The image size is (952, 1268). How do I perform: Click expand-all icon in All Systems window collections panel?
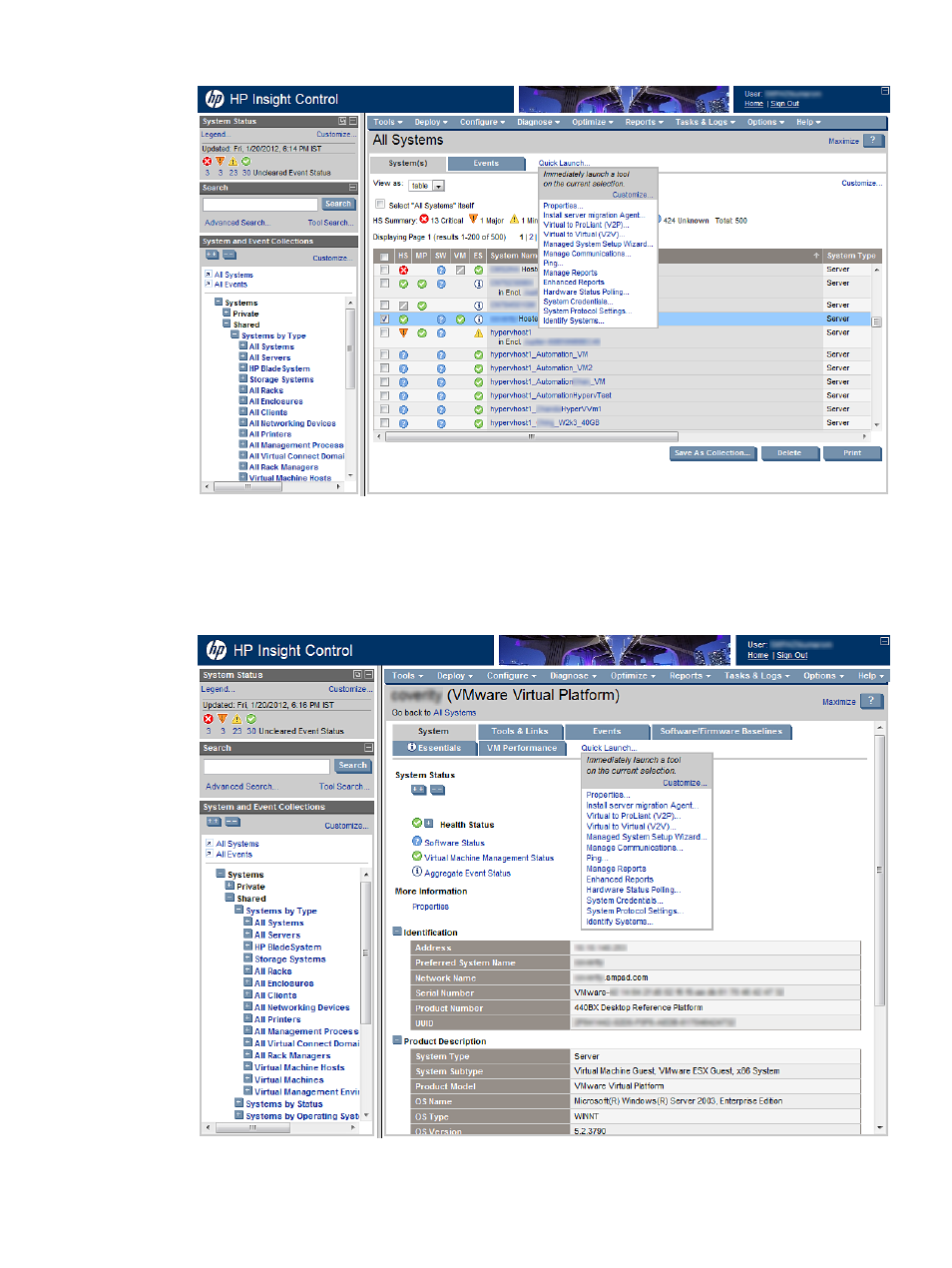[x=213, y=255]
